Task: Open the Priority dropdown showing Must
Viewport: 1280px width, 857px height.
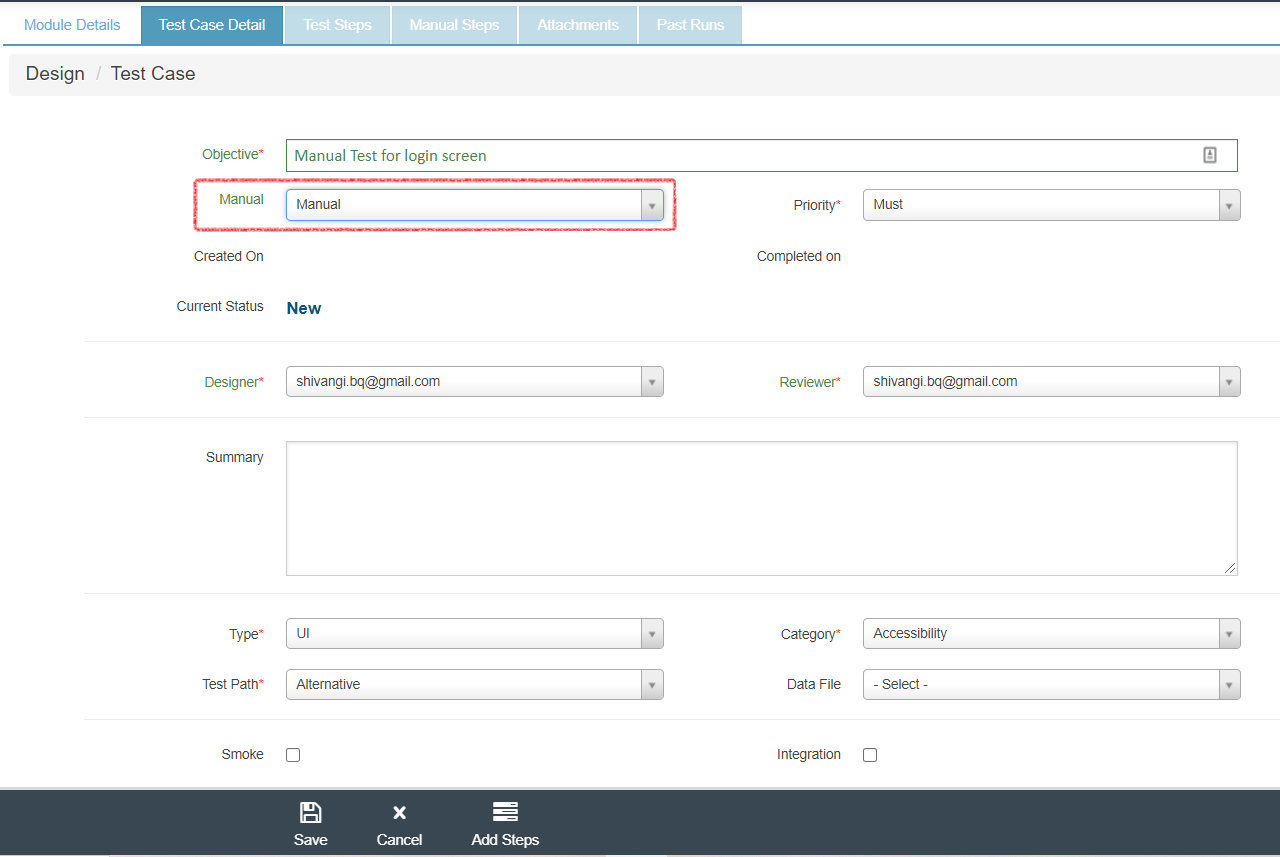Action: click(1052, 205)
